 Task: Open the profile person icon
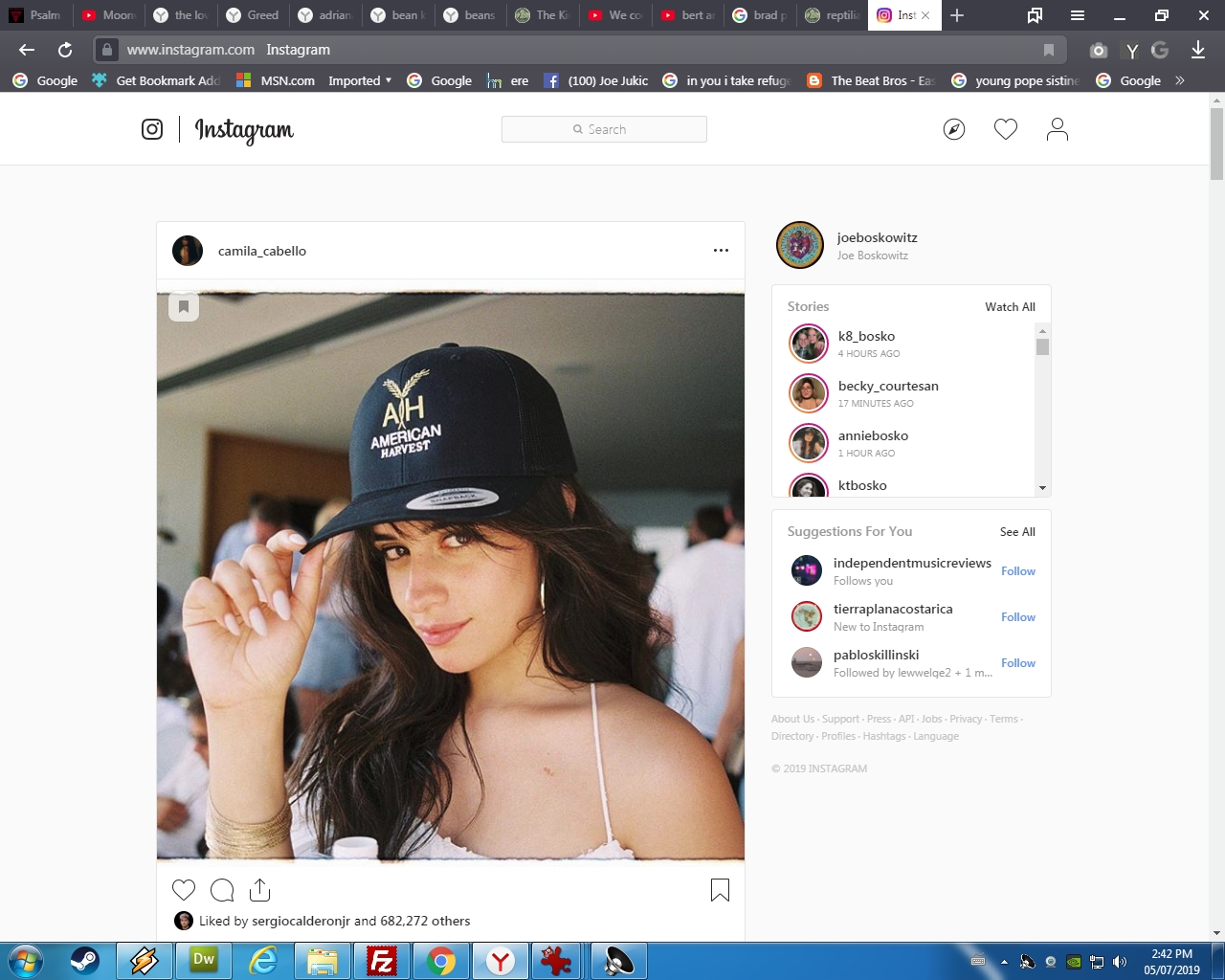coord(1057,129)
